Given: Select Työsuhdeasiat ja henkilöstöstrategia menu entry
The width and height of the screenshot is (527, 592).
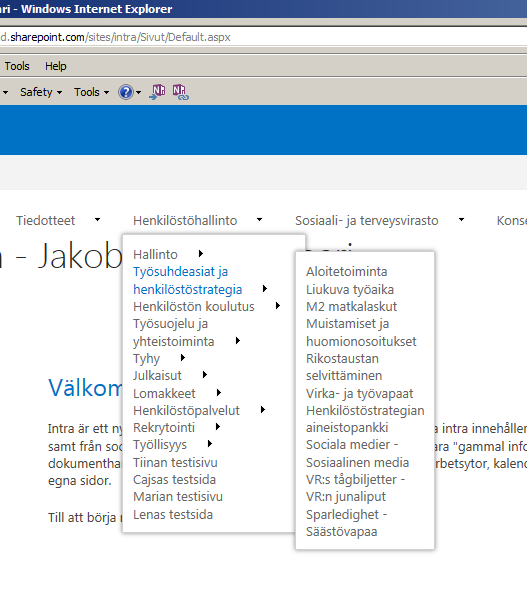Looking at the screenshot, I should click(188, 281).
